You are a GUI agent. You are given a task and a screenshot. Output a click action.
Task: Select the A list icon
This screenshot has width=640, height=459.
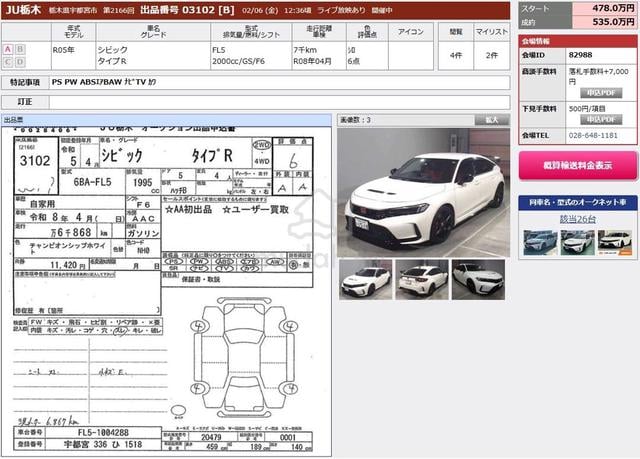[x=8, y=49]
